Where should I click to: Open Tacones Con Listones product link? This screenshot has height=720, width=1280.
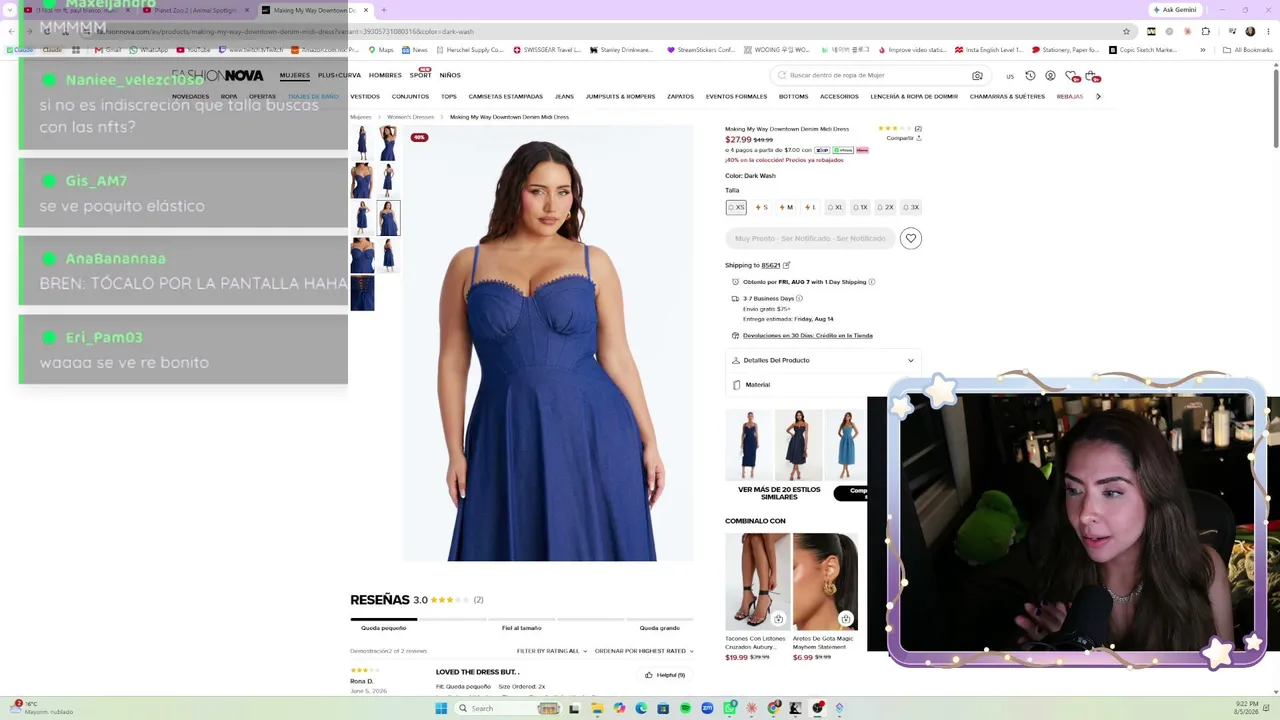(x=755, y=642)
